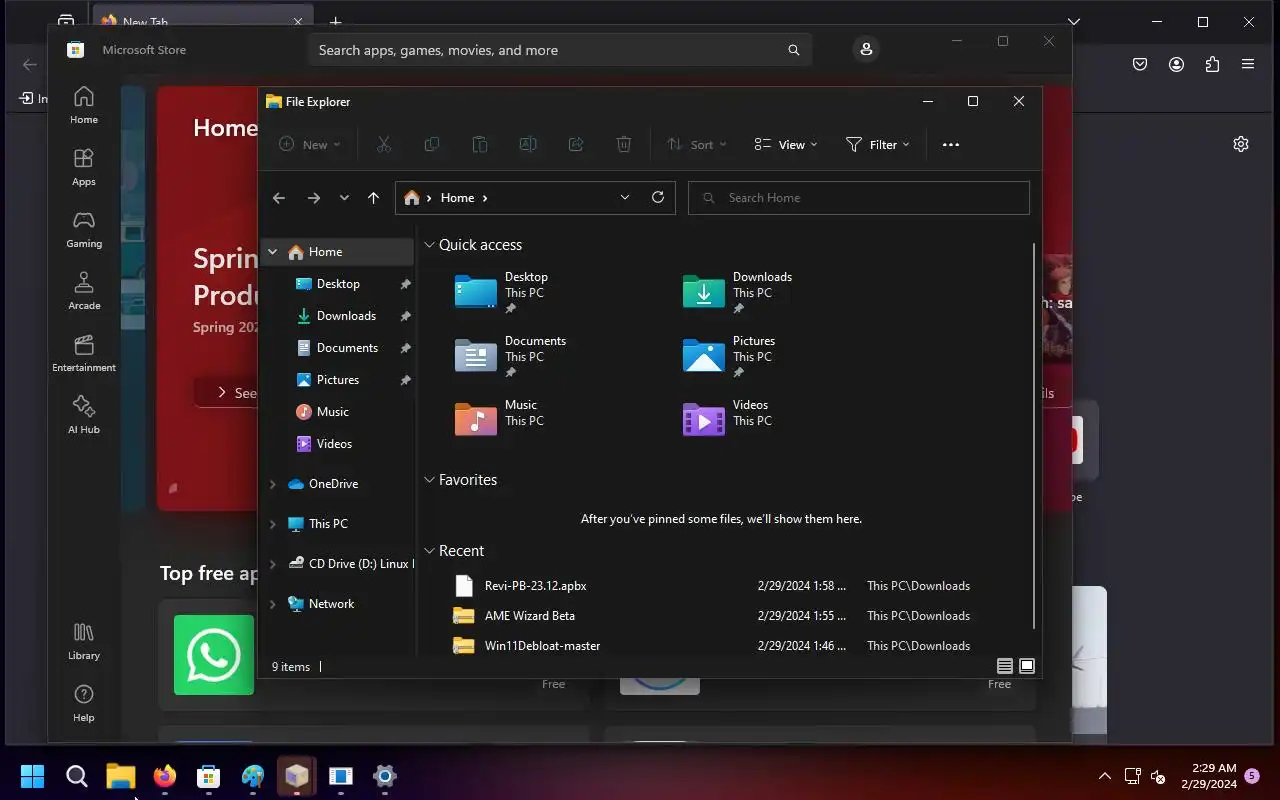The height and width of the screenshot is (800, 1280).
Task: Open Microsoft Store Apps section
Action: (84, 167)
